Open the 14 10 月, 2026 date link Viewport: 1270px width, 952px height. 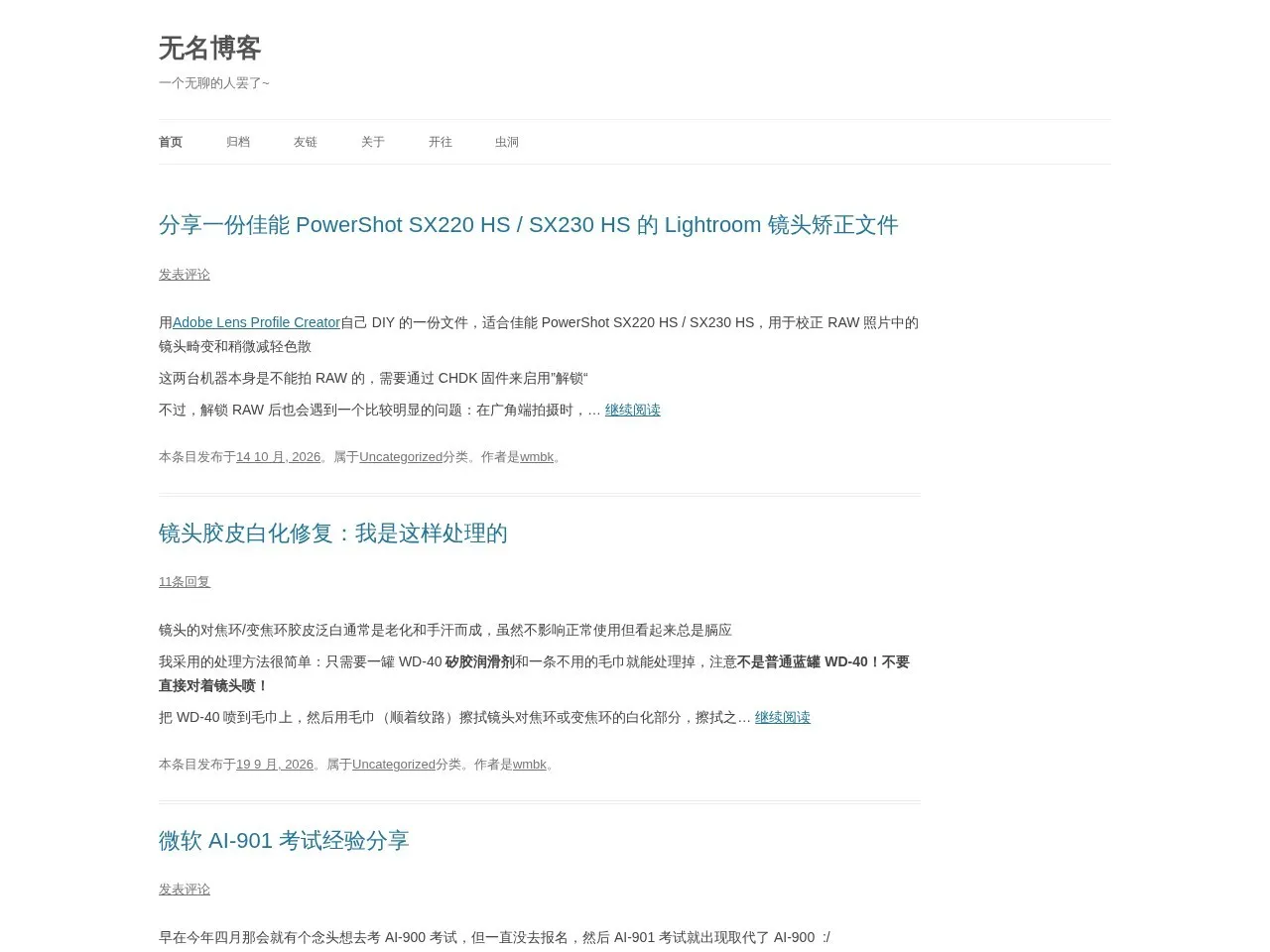(x=278, y=457)
